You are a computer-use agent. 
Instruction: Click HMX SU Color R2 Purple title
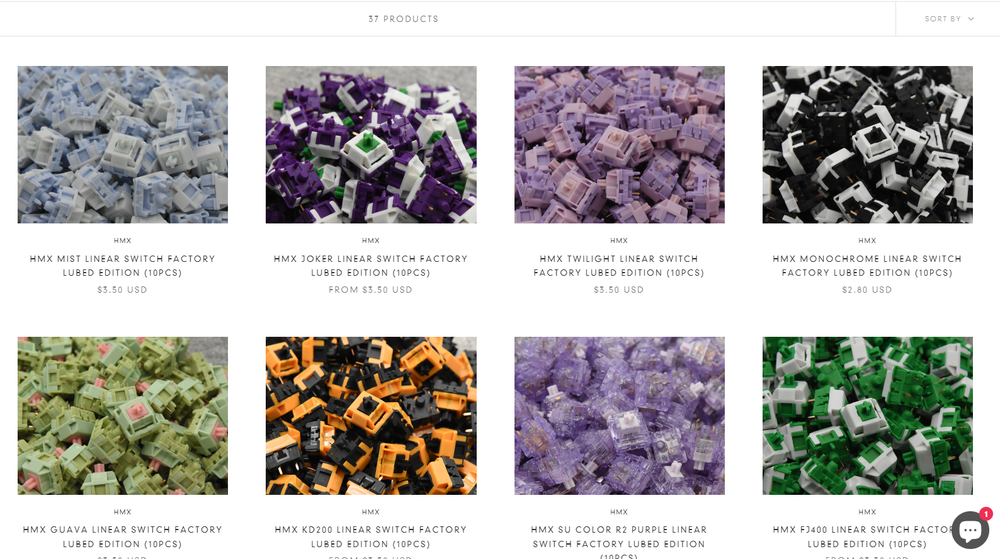[619, 542]
